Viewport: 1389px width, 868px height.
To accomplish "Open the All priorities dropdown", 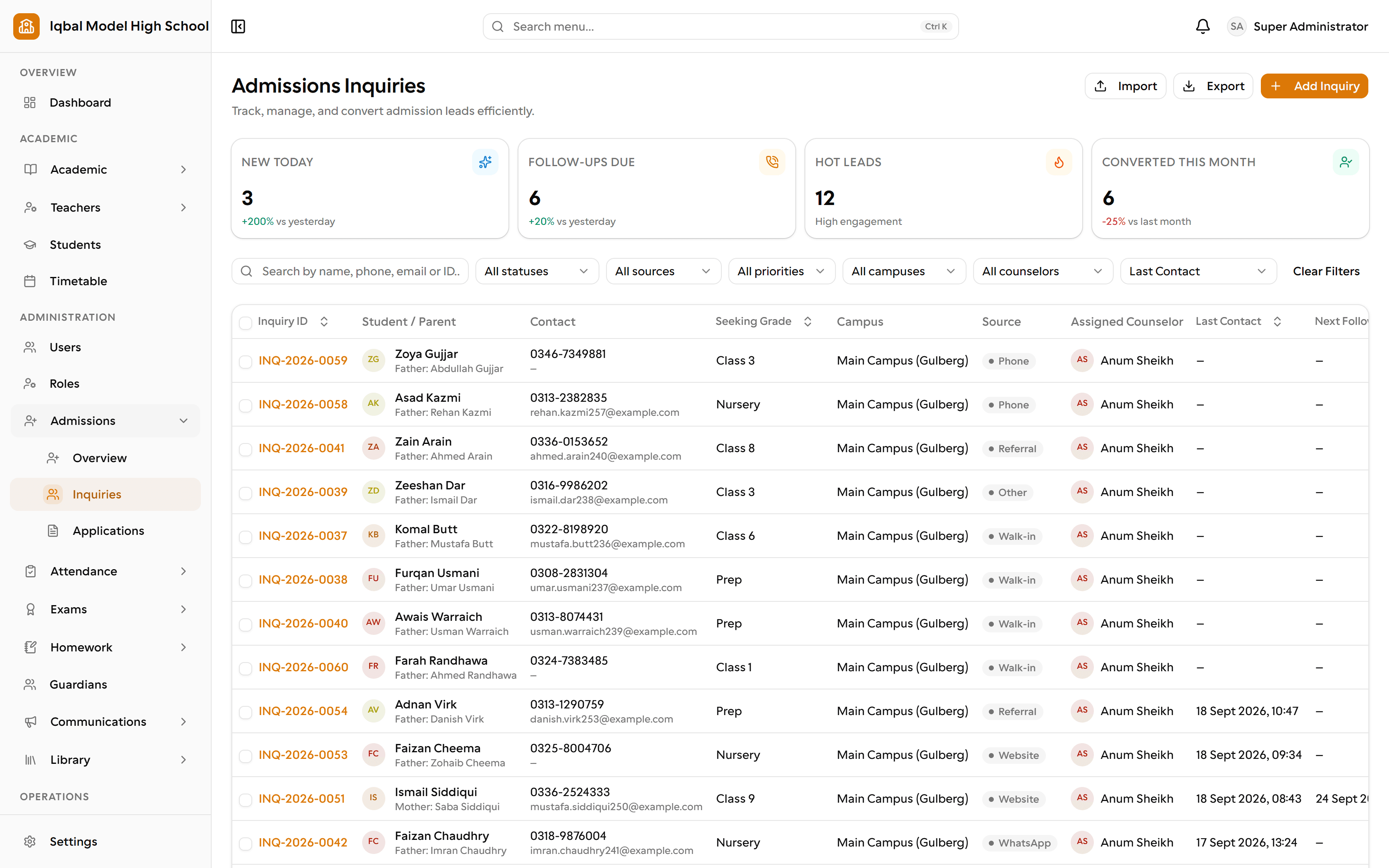I will click(x=781, y=271).
